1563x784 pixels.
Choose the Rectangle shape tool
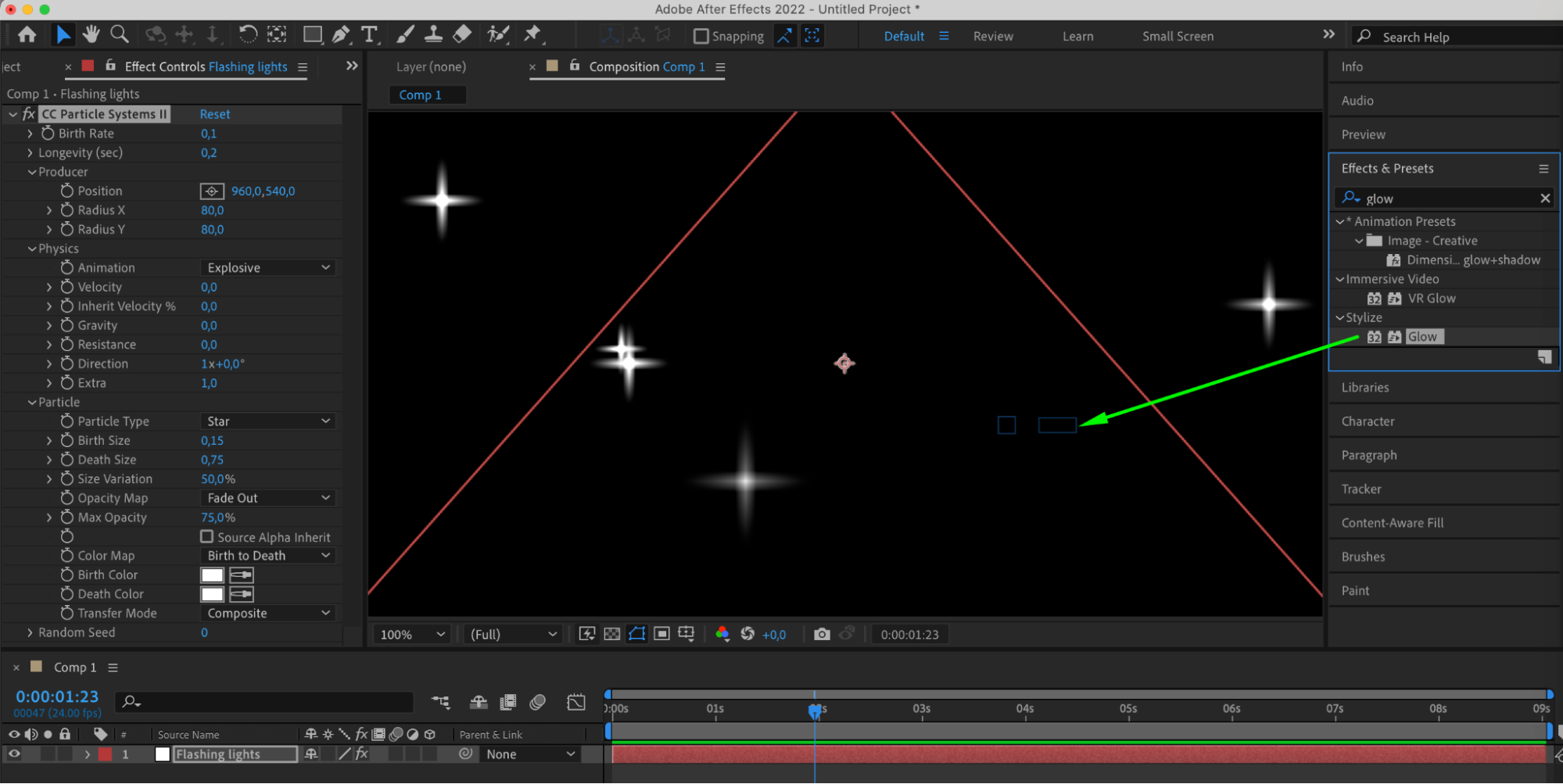pyautogui.click(x=312, y=34)
